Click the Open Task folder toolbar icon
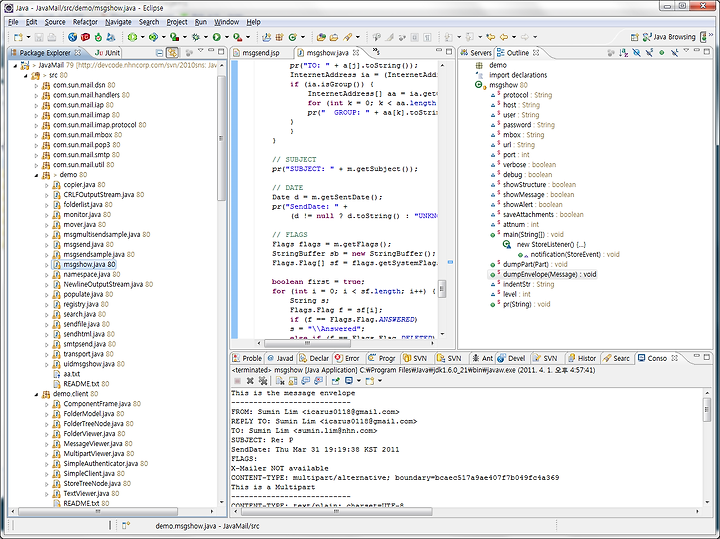Screen dimensions: 720x539 pos(334,37)
